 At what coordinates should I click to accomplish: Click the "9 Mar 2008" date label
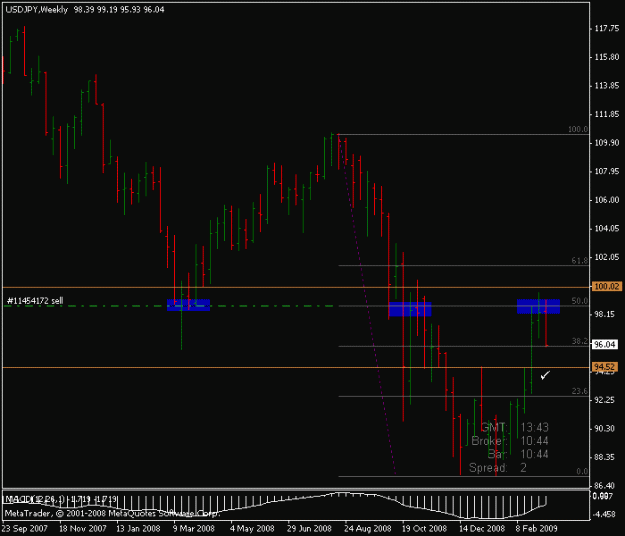[x=193, y=529]
